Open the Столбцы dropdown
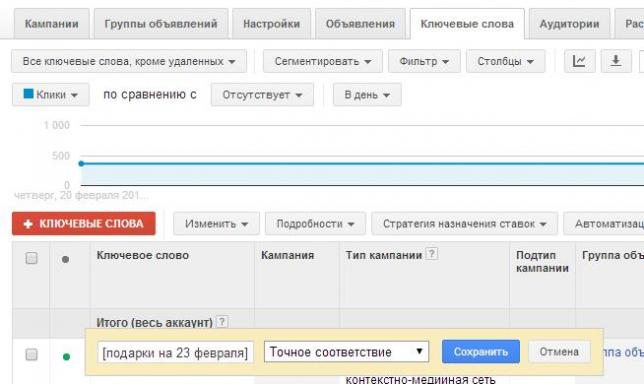 click(x=506, y=62)
